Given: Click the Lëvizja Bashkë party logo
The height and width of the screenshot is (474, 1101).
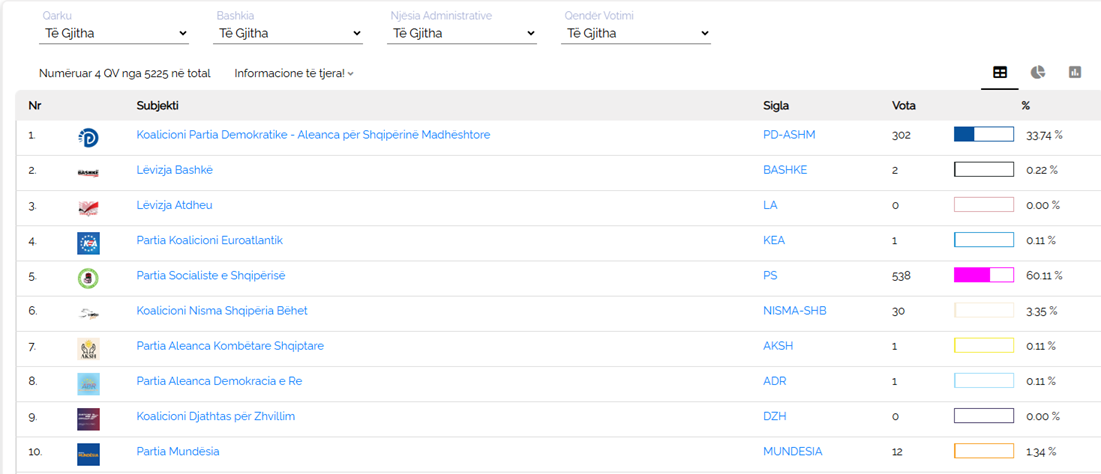Looking at the screenshot, I should 88,173.
